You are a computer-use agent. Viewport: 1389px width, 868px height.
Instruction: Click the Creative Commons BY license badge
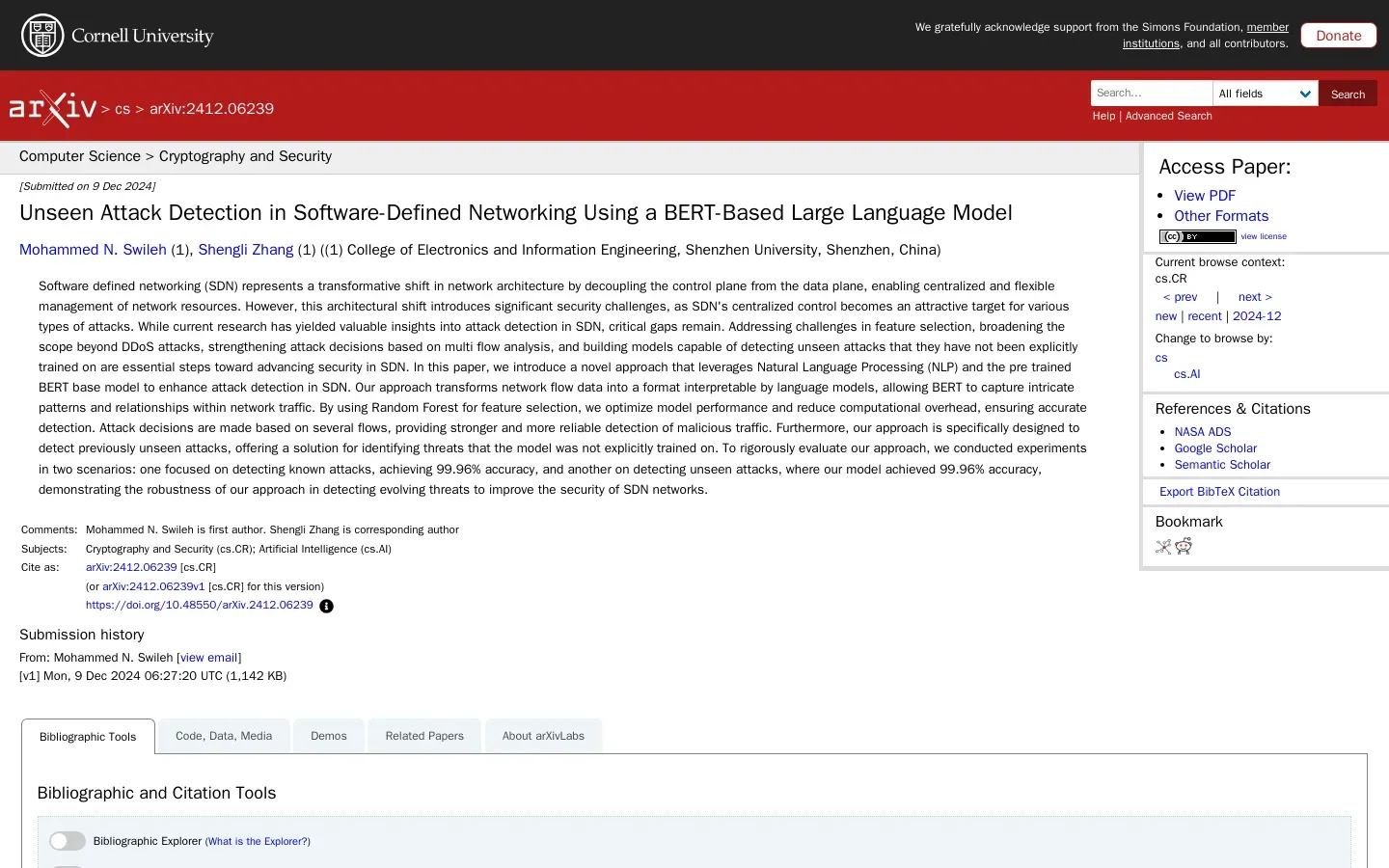[1197, 236]
